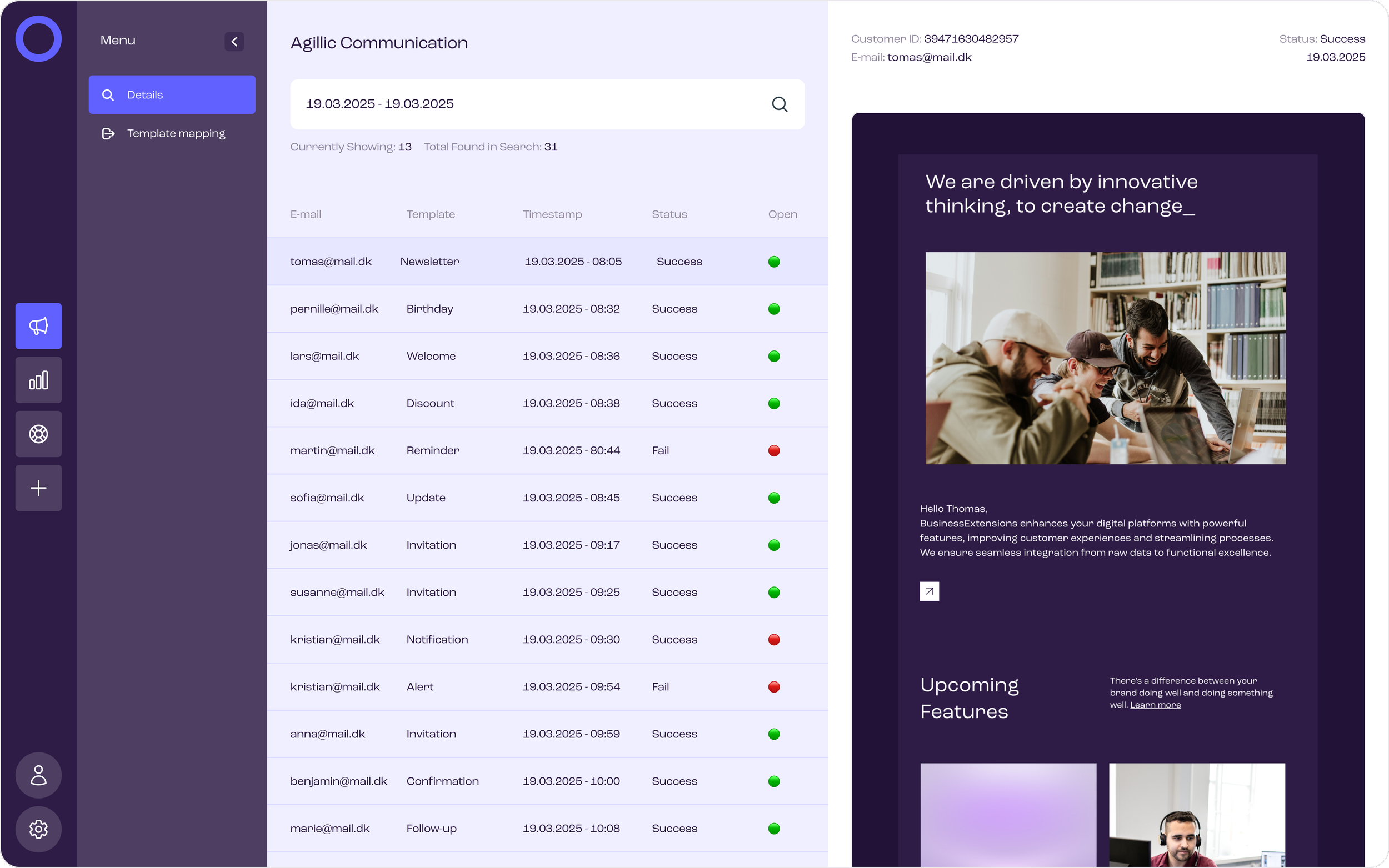The image size is (1389, 868).
Task: Click the arrow button in the email preview
Action: tap(929, 591)
